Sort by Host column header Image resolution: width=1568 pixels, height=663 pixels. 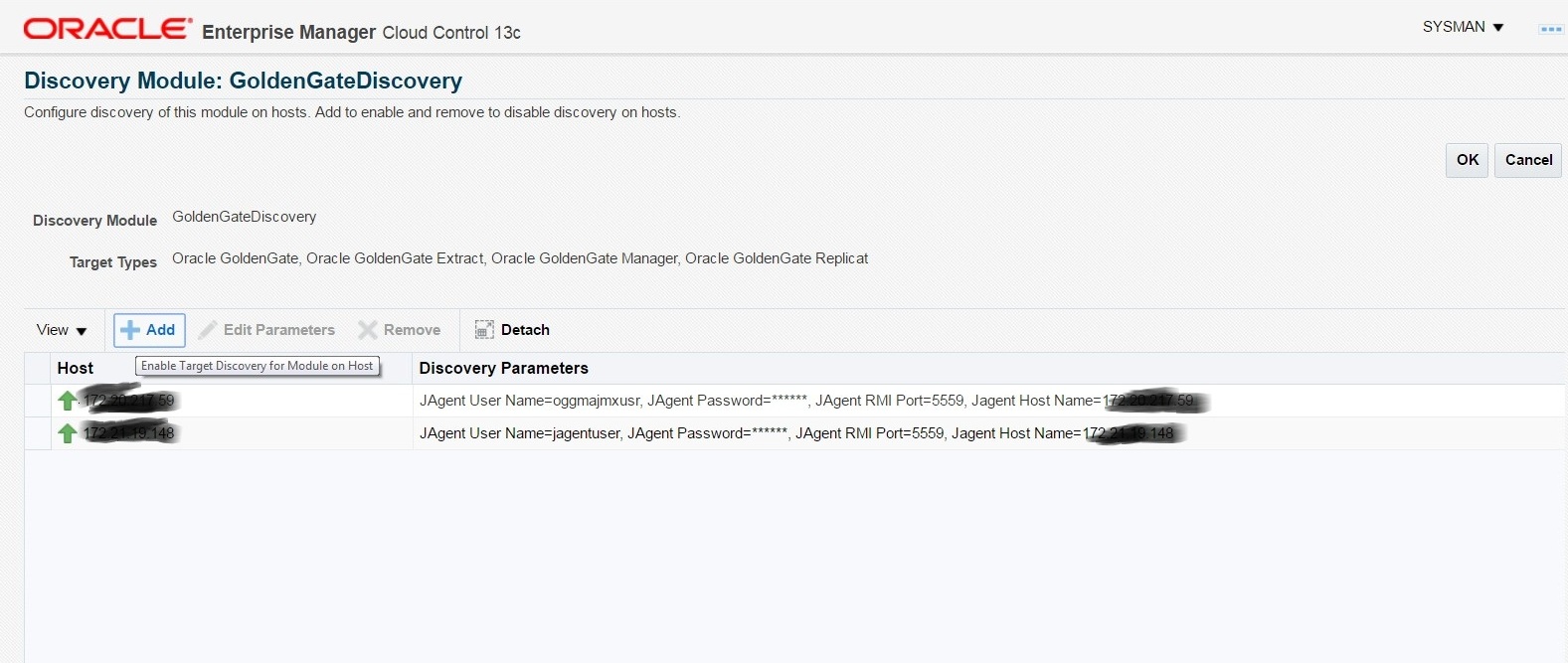pos(76,368)
